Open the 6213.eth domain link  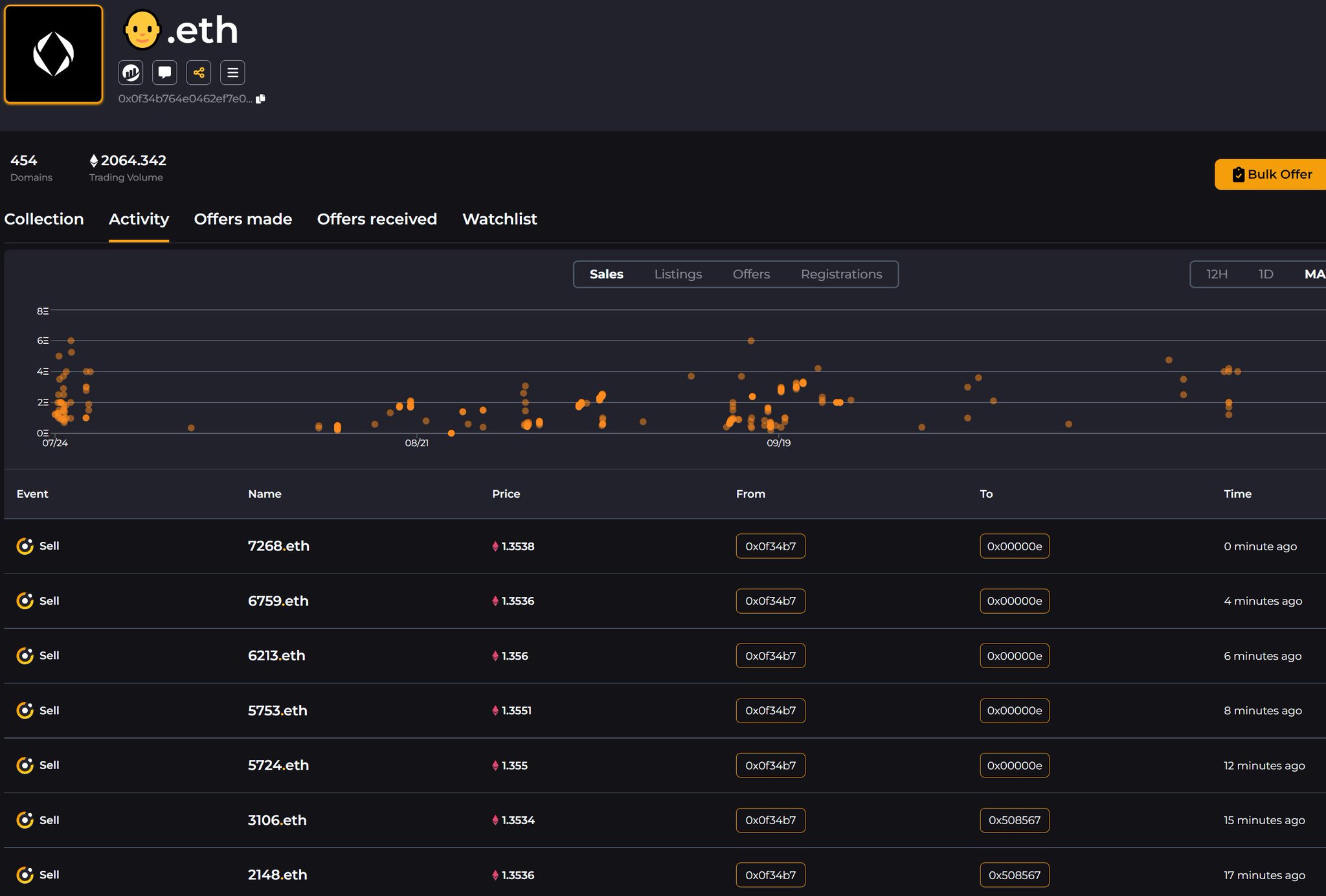coord(276,655)
